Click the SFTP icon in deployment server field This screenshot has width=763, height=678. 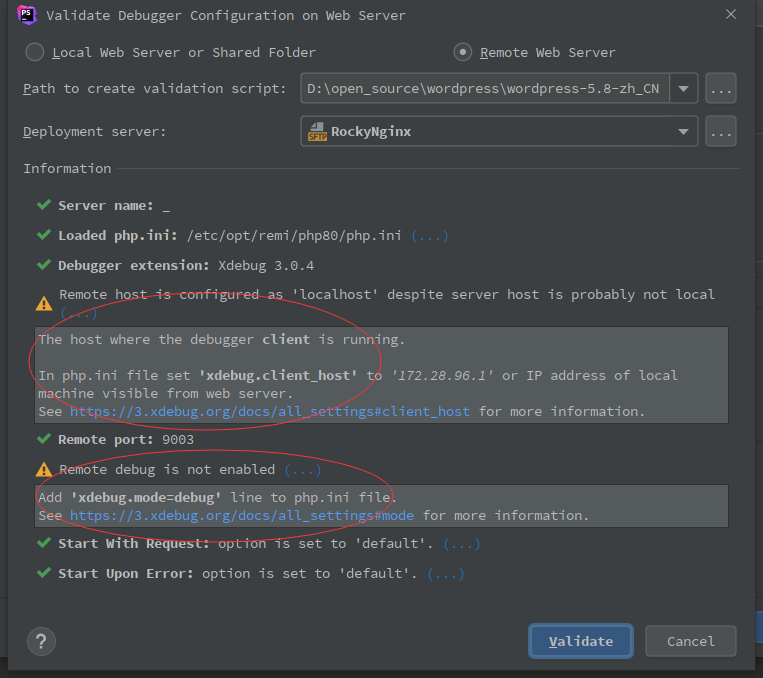[x=317, y=131]
